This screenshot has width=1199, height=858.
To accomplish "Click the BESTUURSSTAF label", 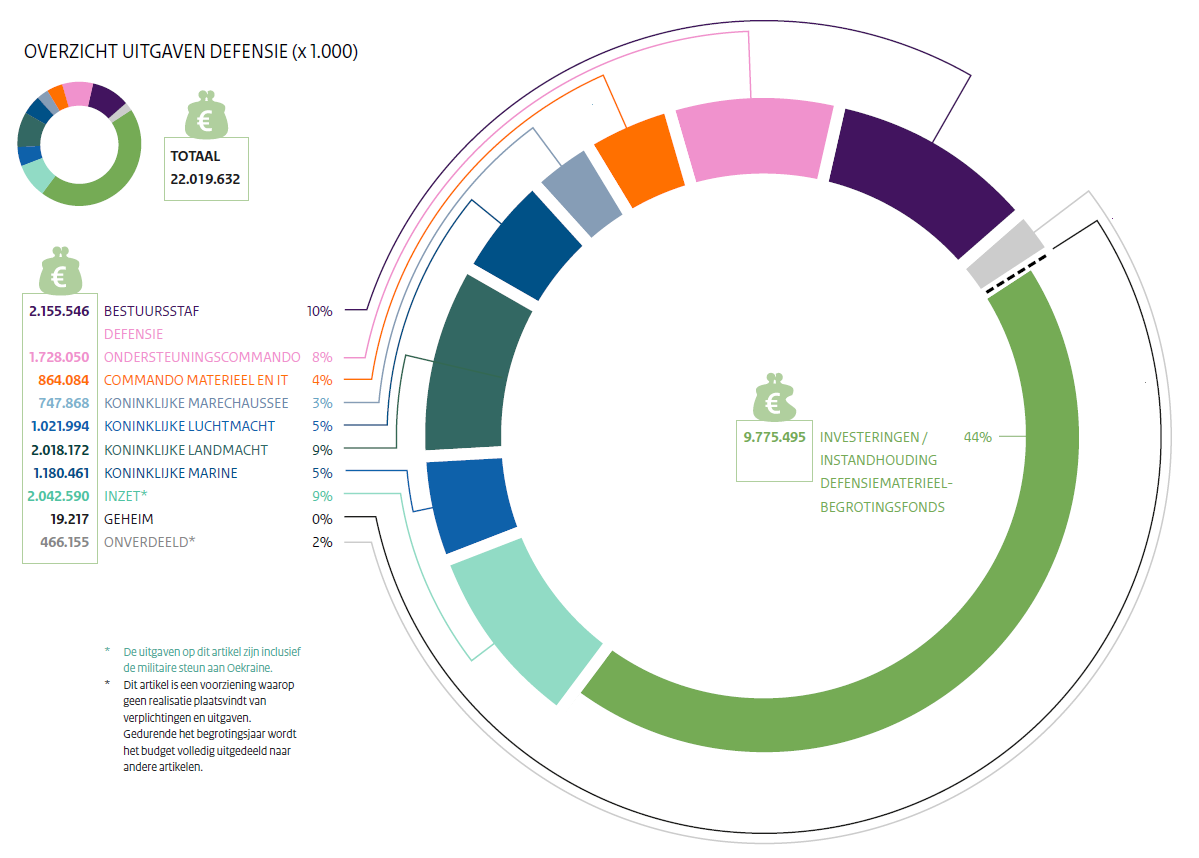I will (x=151, y=311).
